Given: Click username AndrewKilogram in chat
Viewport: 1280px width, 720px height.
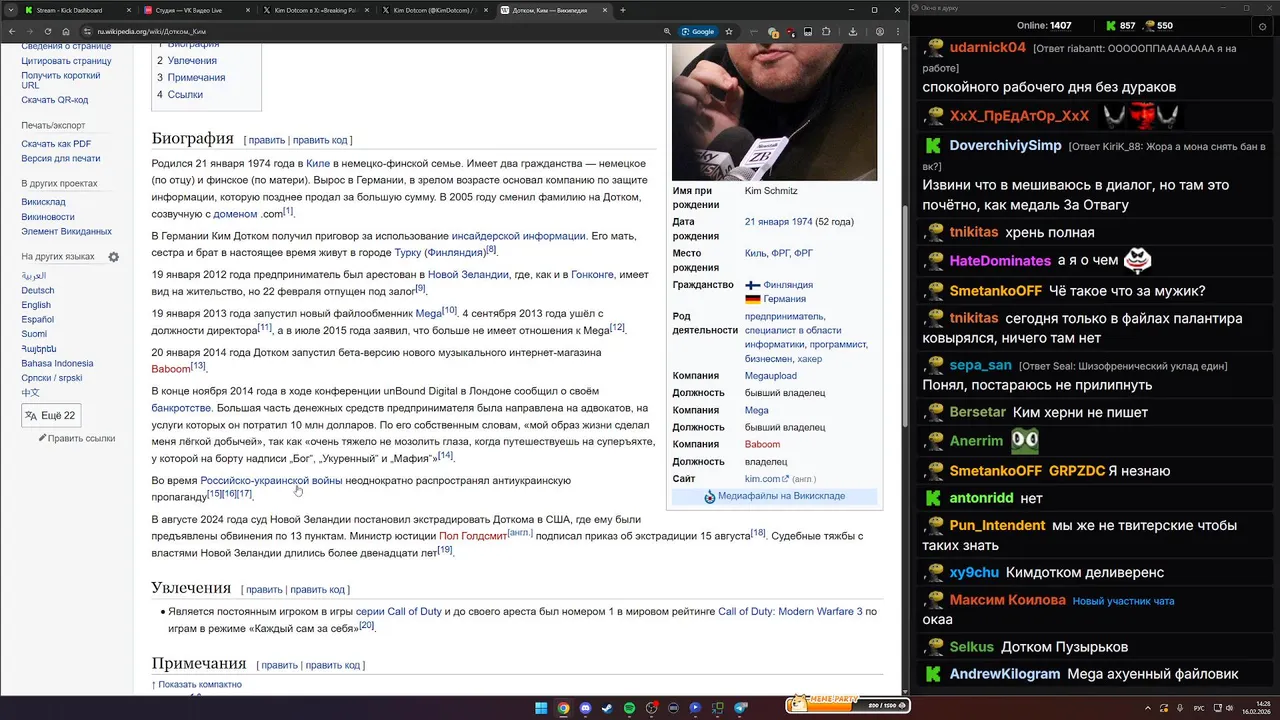Looking at the screenshot, I should coord(1004,674).
